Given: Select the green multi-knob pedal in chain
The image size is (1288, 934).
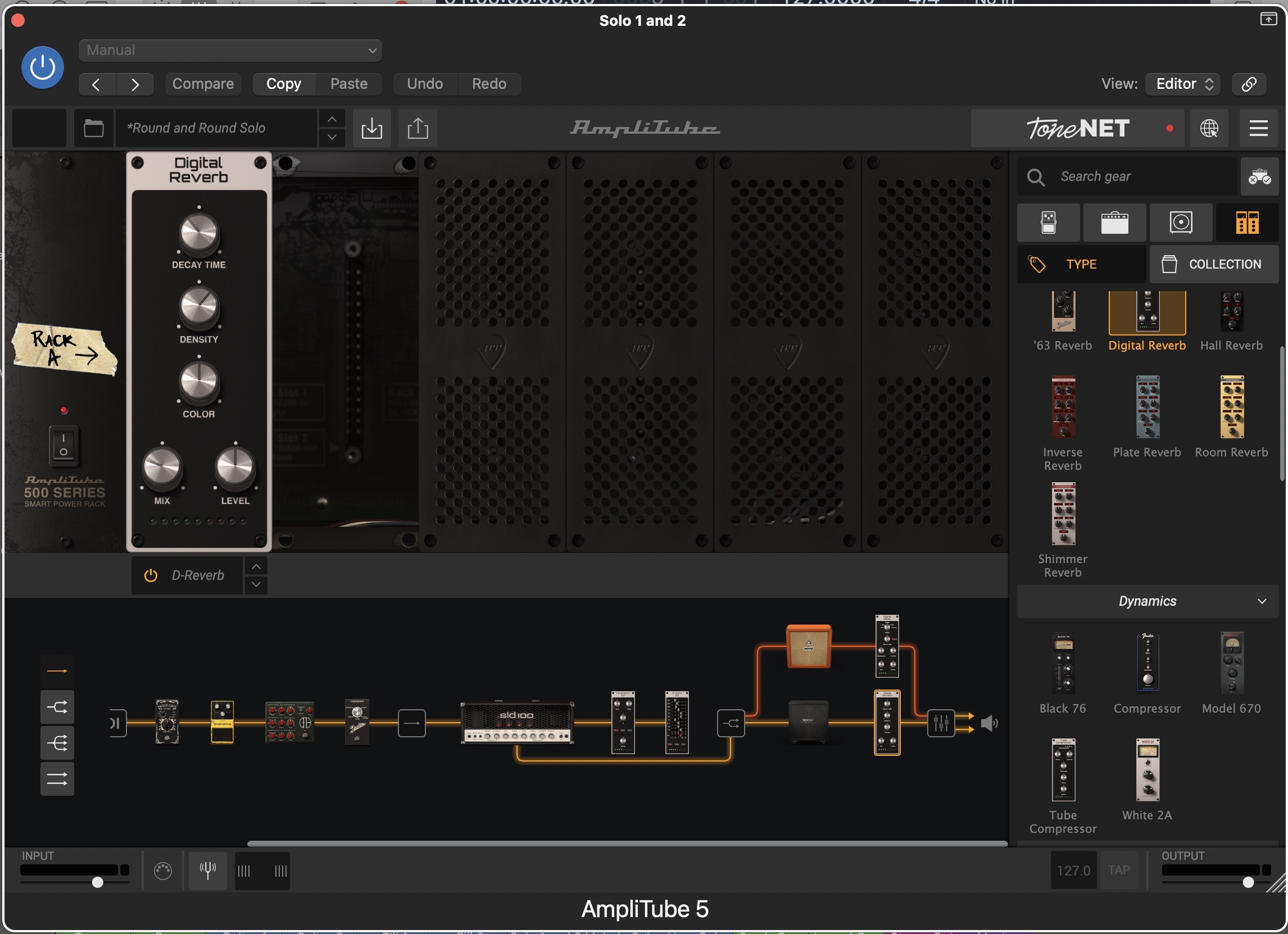Looking at the screenshot, I should click(x=289, y=722).
